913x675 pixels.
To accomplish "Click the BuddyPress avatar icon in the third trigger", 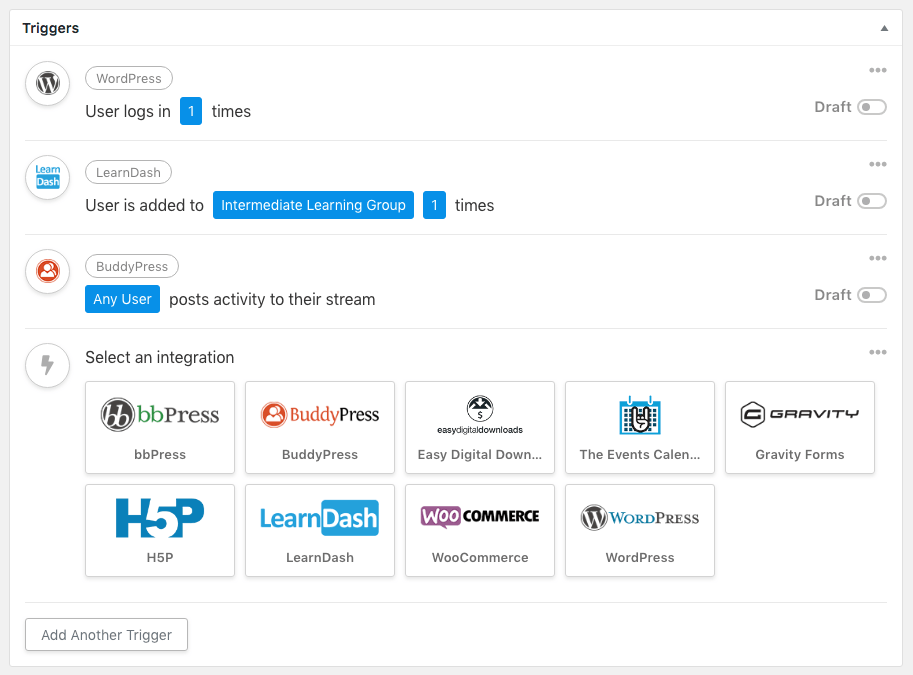I will coord(48,271).
